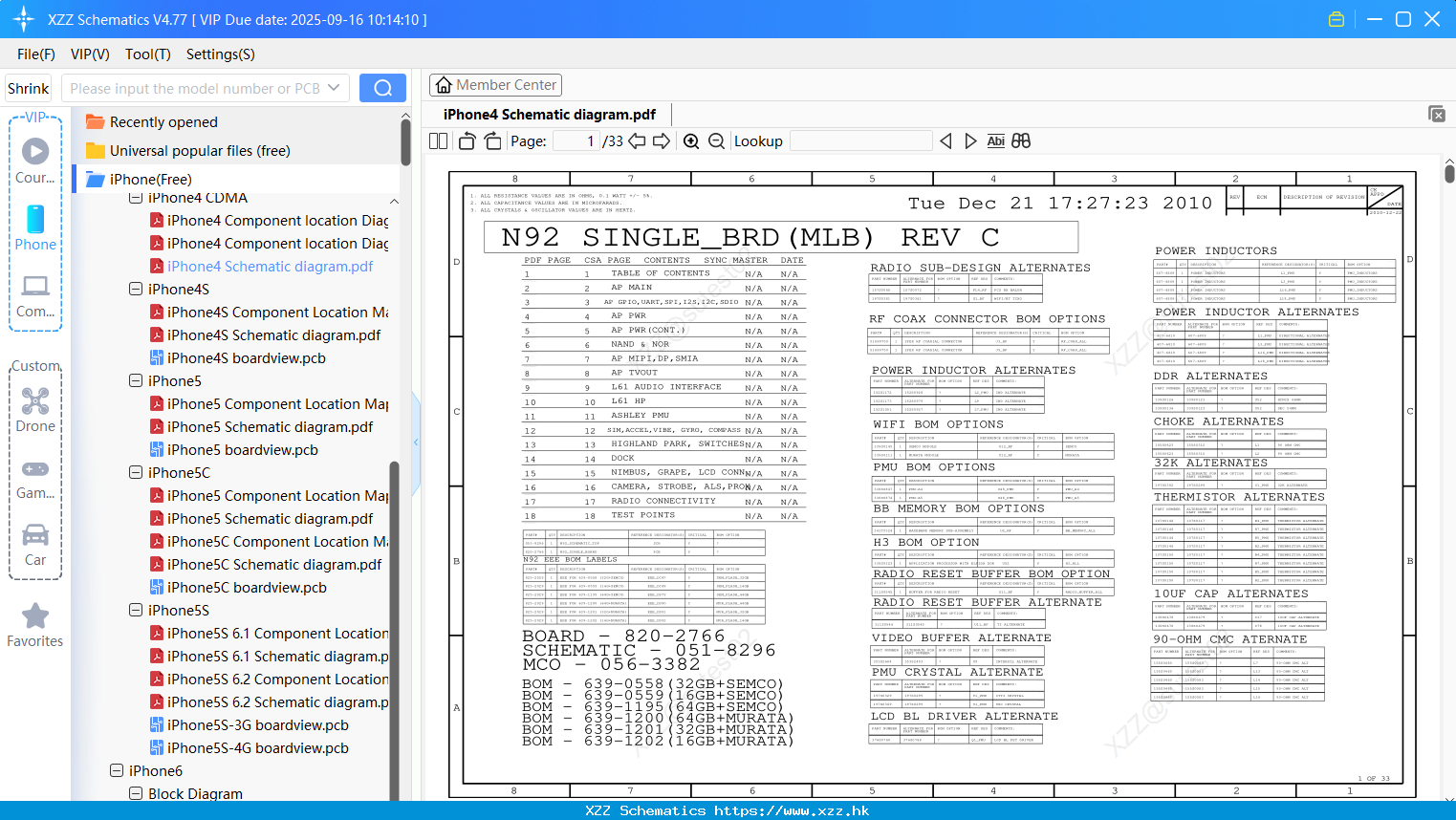Click the blue search button
The image size is (1456, 820).
pyautogui.click(x=382, y=88)
